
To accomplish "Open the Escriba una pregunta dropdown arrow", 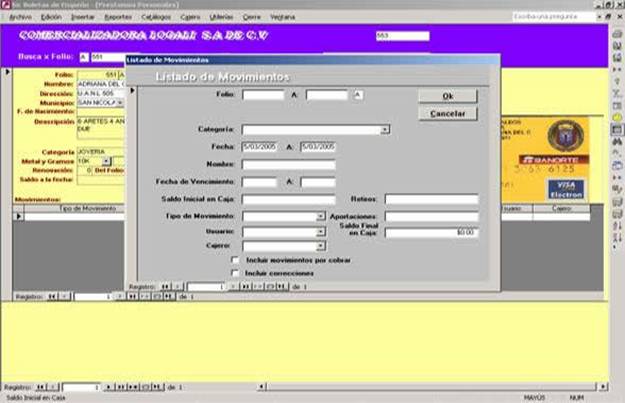I will click(x=599, y=17).
